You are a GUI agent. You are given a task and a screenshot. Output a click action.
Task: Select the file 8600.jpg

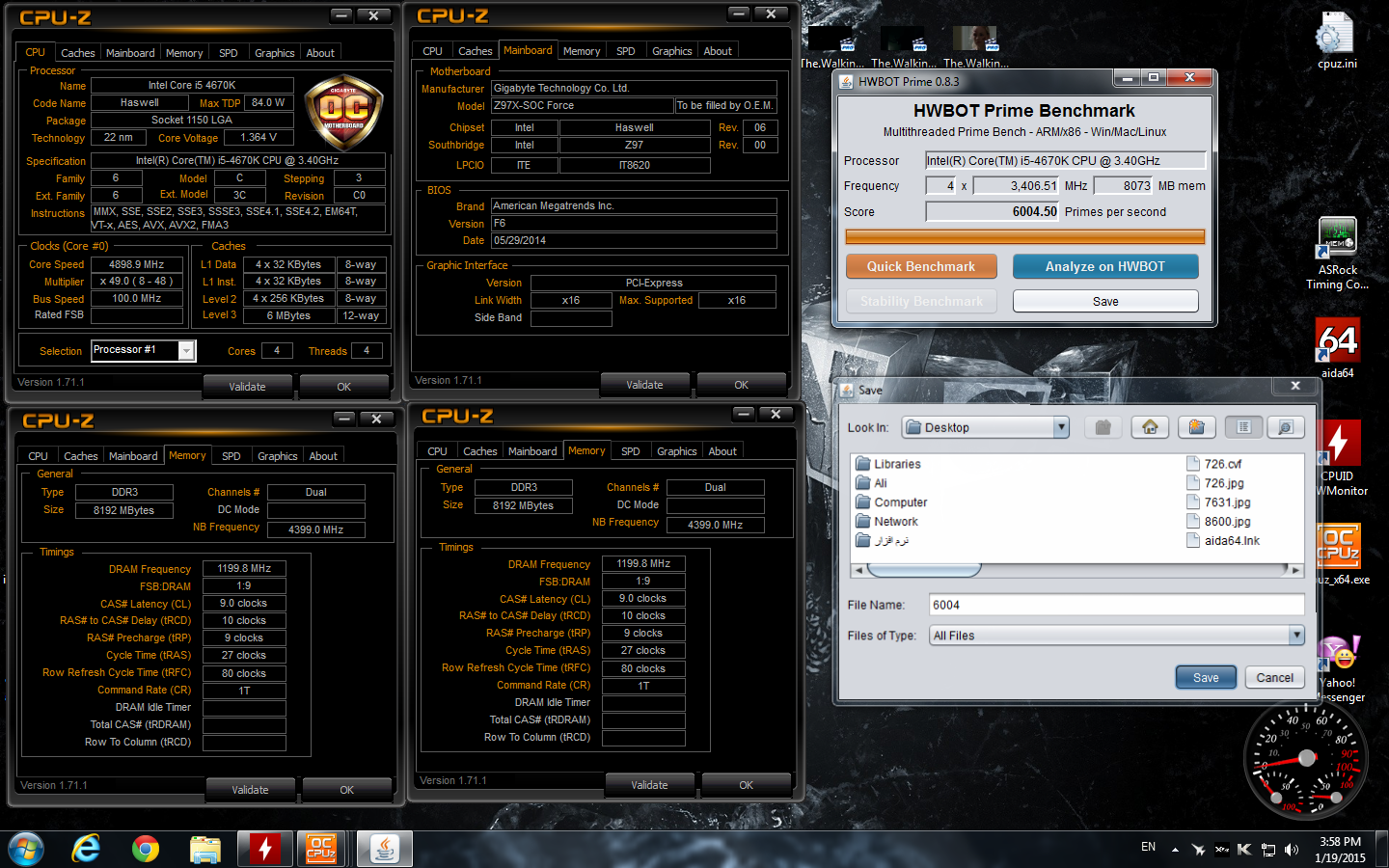1218,522
